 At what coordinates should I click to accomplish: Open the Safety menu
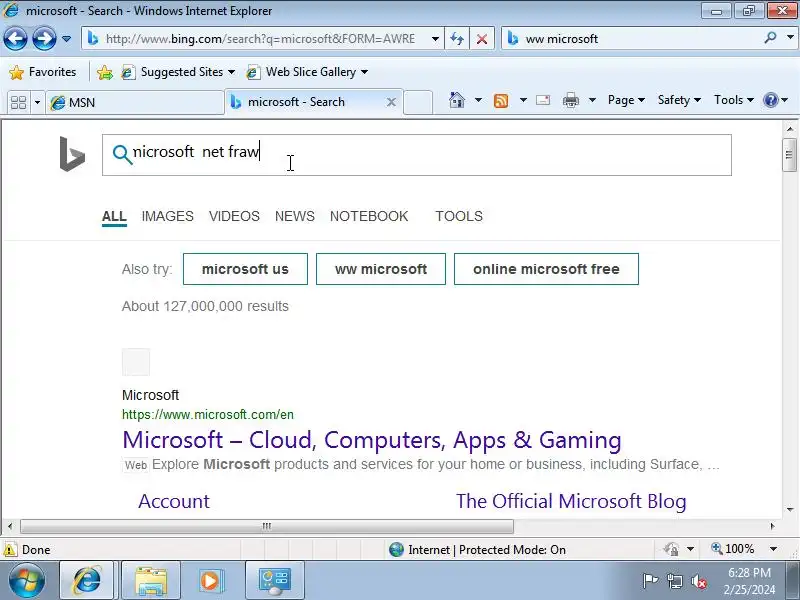point(679,100)
